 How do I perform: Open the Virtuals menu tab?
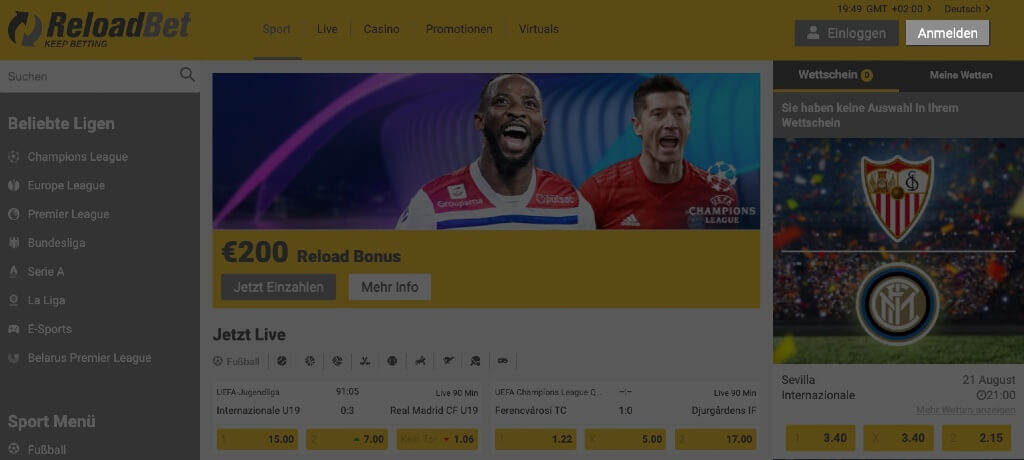tap(539, 29)
